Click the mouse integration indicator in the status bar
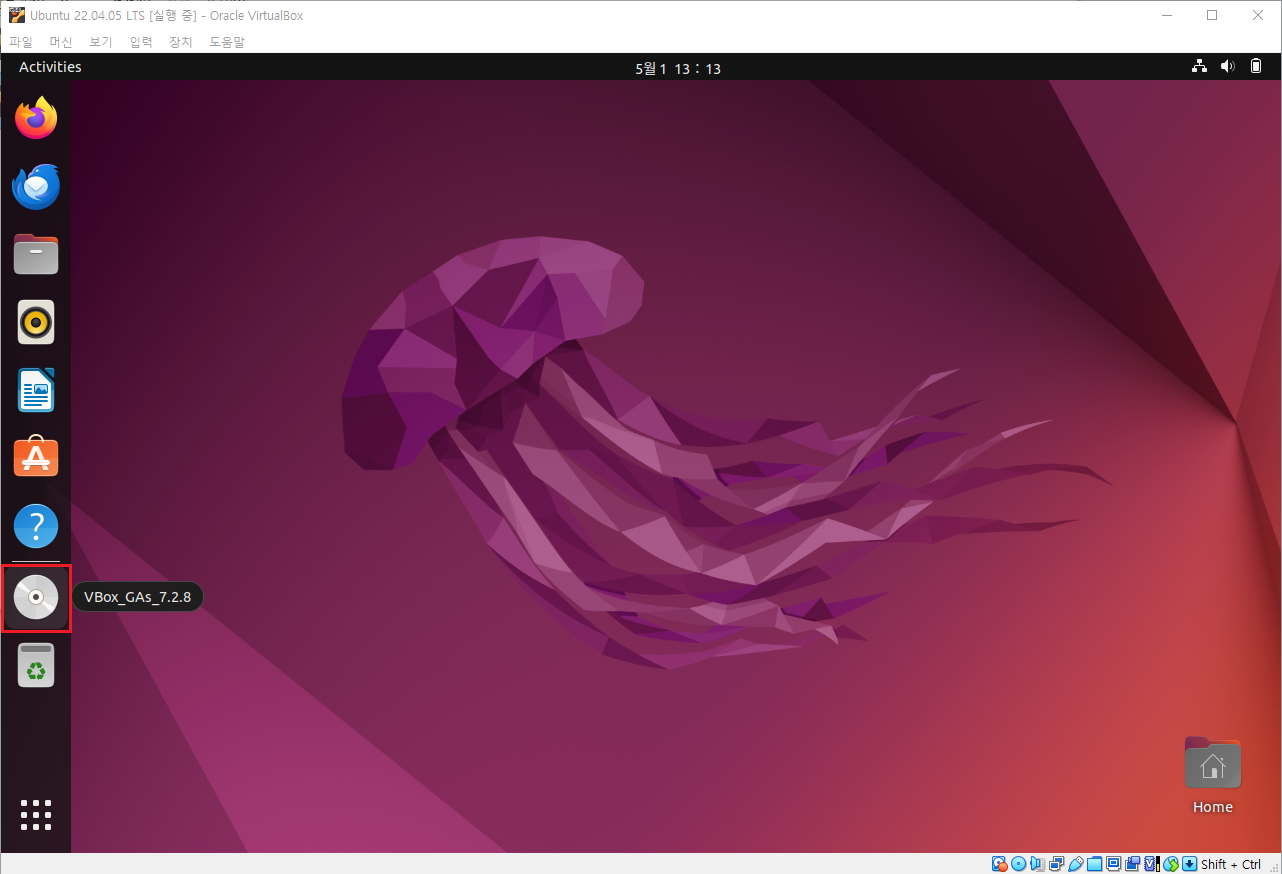Image resolution: width=1282 pixels, height=874 pixels. 1170,864
